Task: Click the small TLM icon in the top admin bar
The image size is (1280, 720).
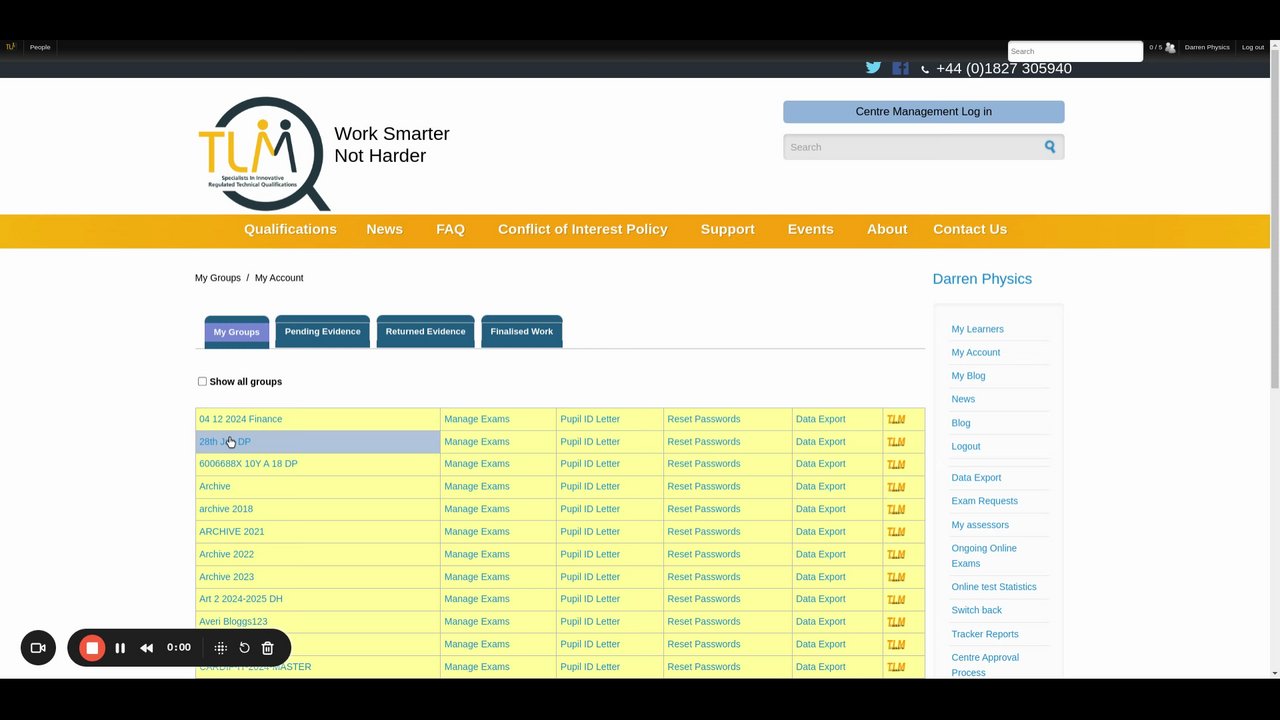Action: tap(11, 47)
